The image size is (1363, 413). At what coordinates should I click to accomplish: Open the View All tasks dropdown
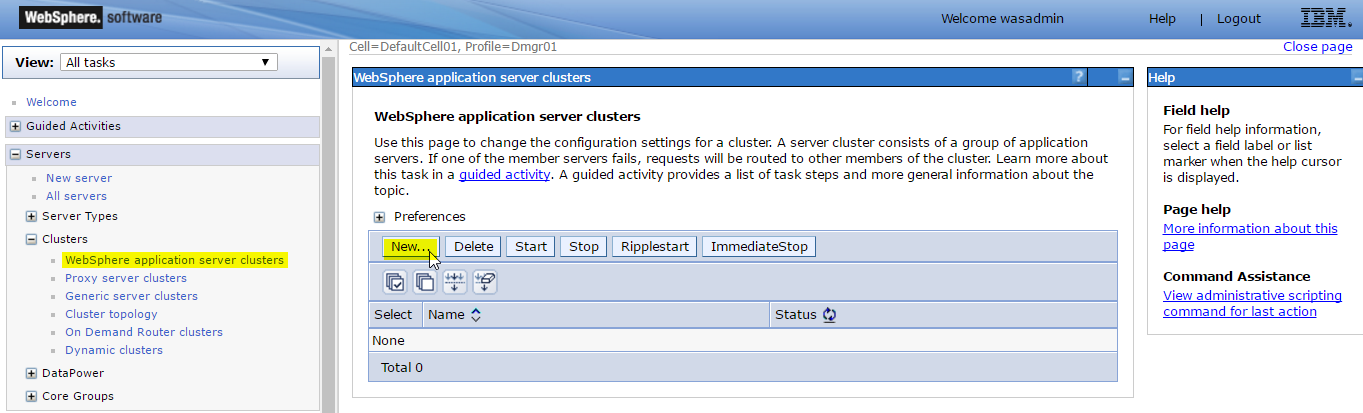click(x=168, y=62)
